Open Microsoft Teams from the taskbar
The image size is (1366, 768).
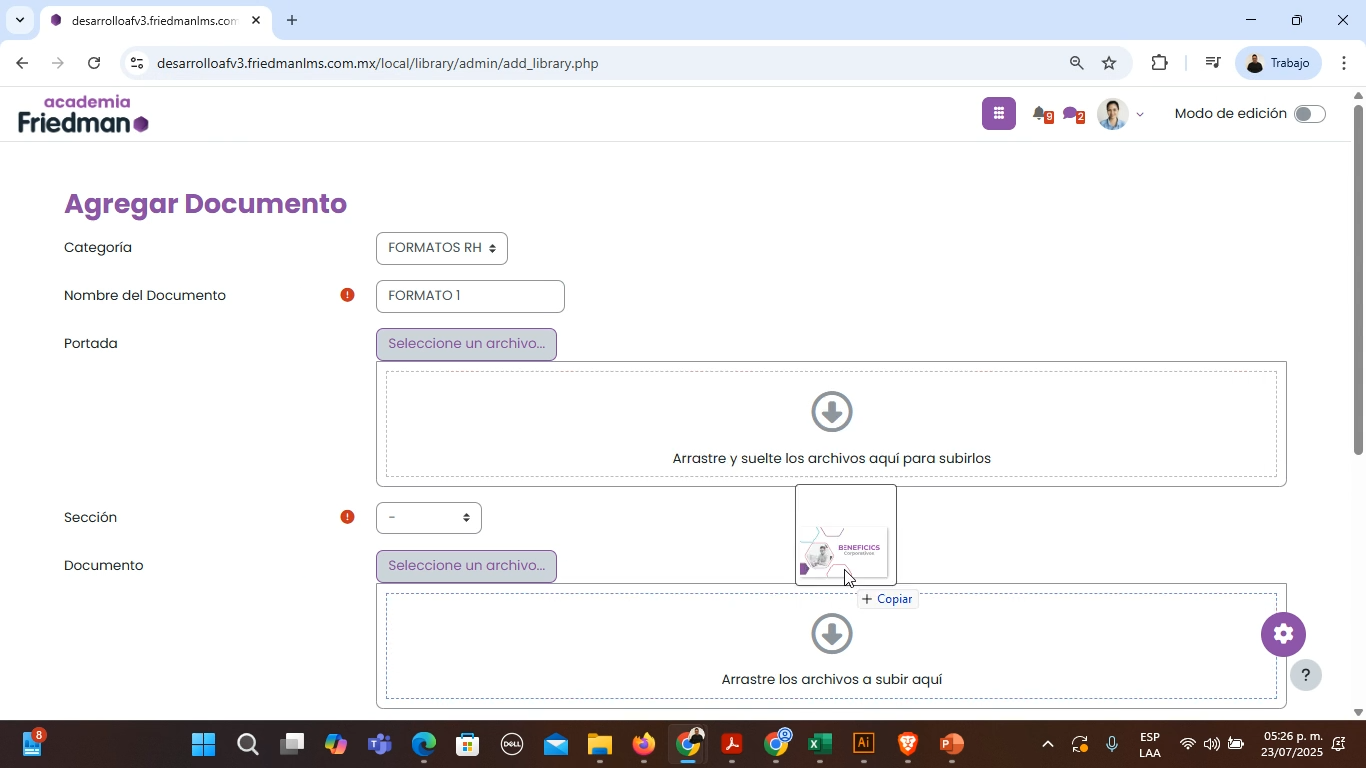click(x=379, y=744)
